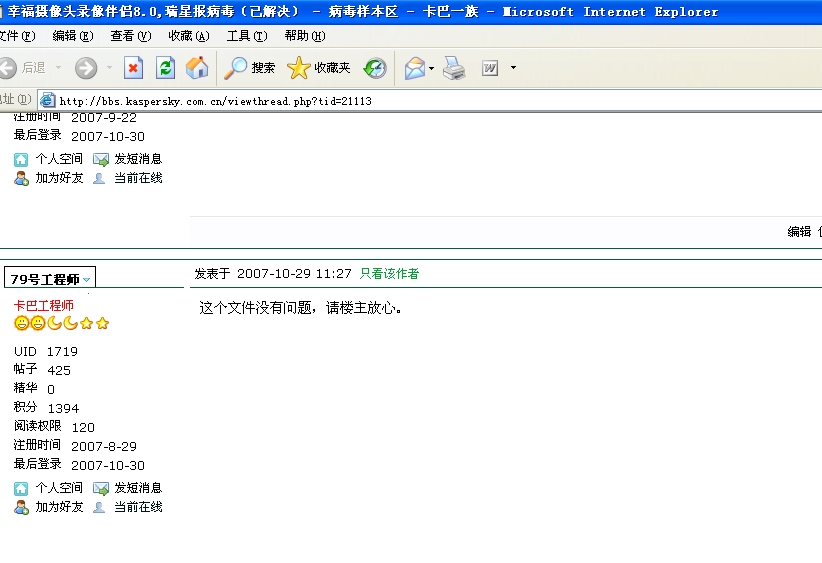Click the 精华 value 0
822x563 pixels.
click(51, 389)
